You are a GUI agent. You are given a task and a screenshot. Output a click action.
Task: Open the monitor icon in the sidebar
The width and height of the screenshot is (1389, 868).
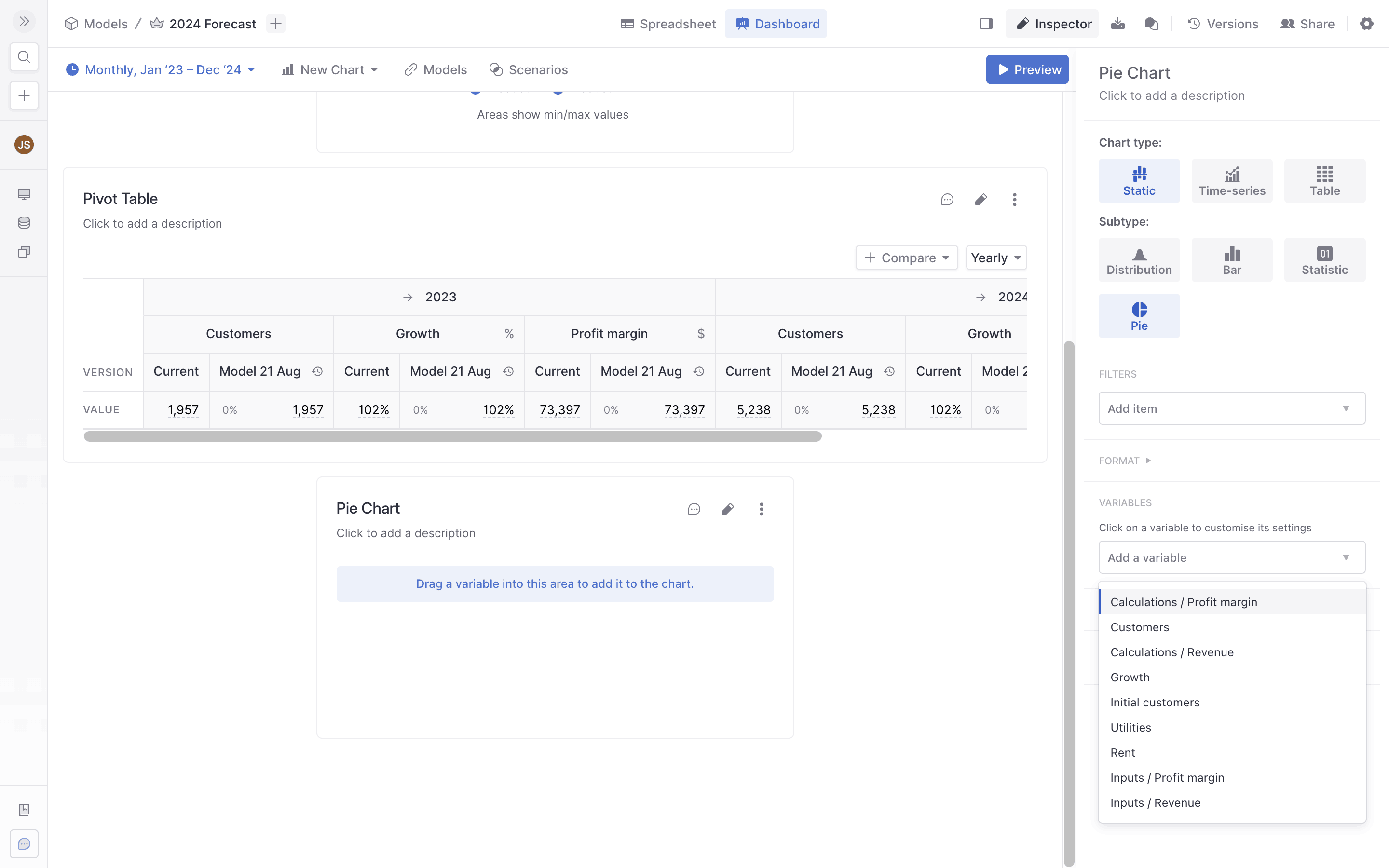pyautogui.click(x=24, y=194)
